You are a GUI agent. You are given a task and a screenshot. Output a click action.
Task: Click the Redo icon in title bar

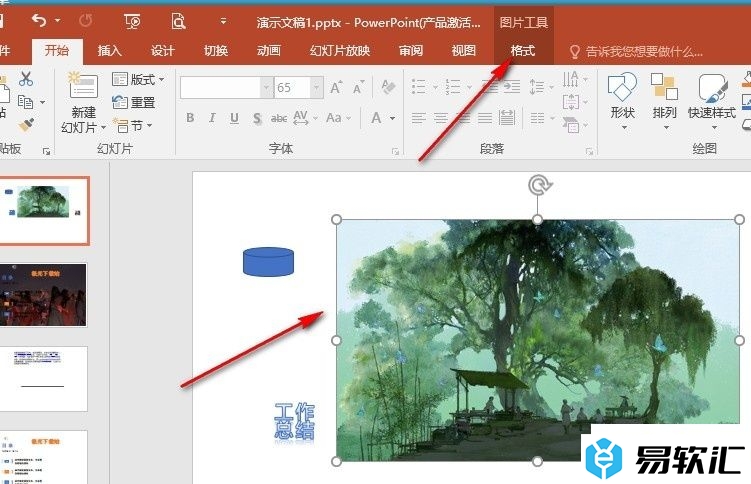[86, 21]
